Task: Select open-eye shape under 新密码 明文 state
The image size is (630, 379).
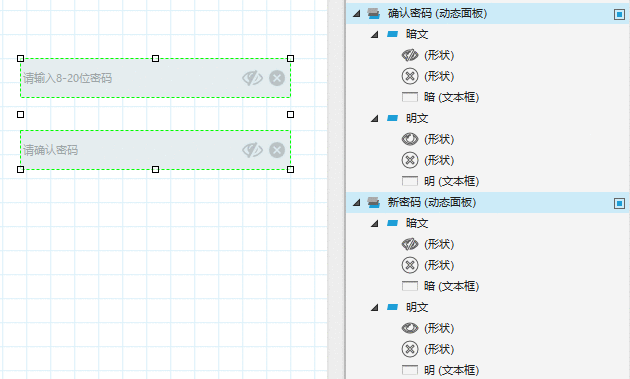Action: [410, 328]
